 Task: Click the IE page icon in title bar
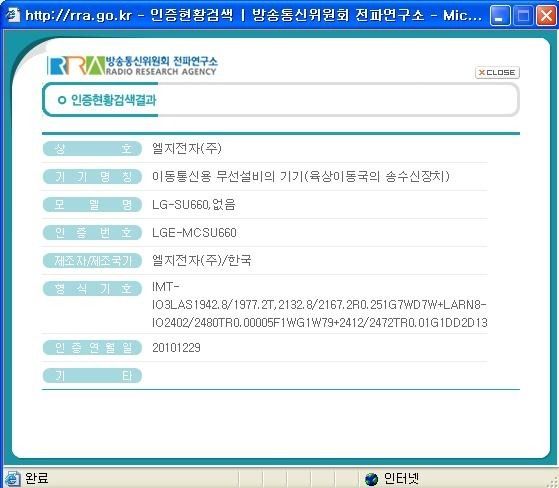click(13, 15)
